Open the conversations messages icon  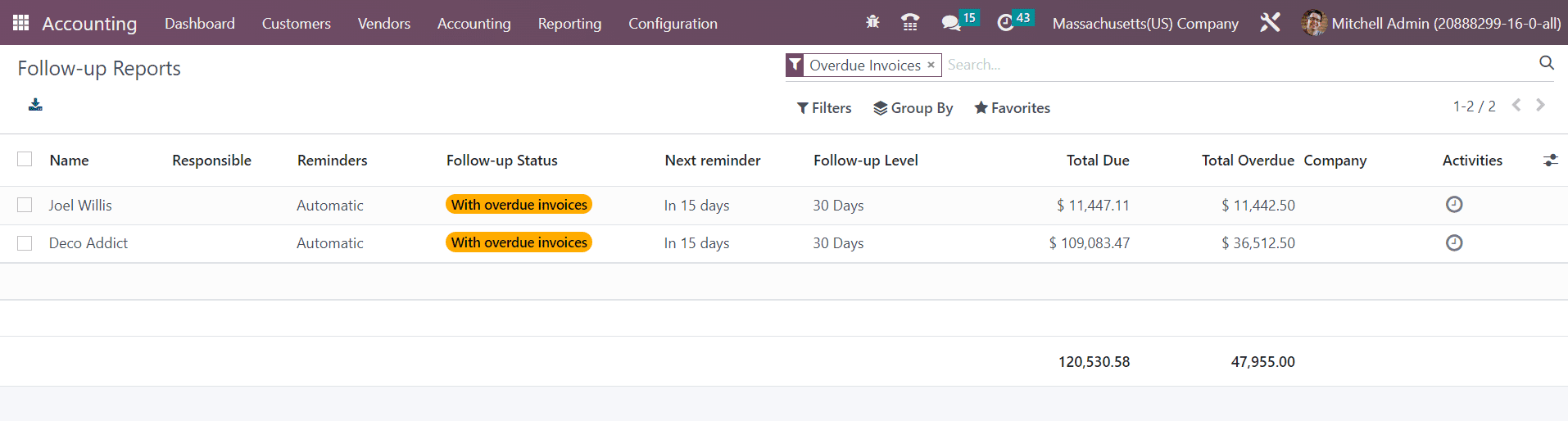point(951,23)
